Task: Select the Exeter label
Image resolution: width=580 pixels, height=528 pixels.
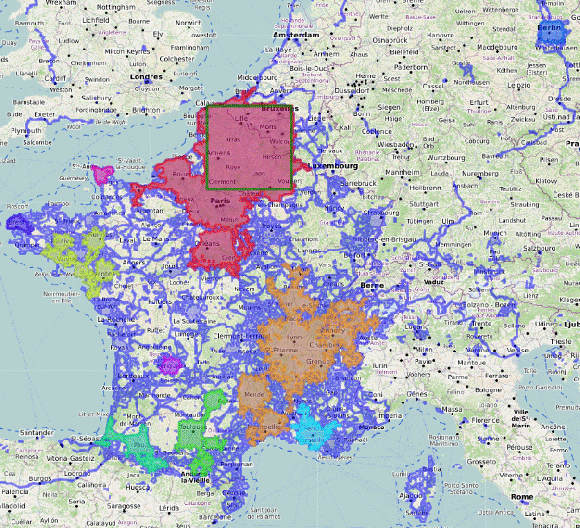Action: pos(44,115)
